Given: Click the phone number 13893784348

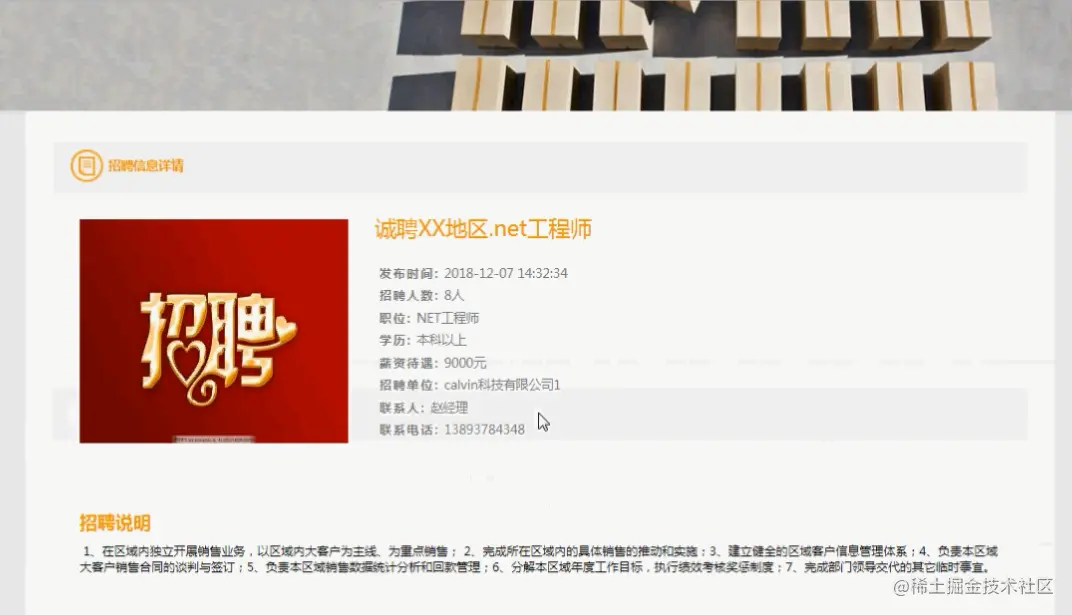Looking at the screenshot, I should point(485,430).
